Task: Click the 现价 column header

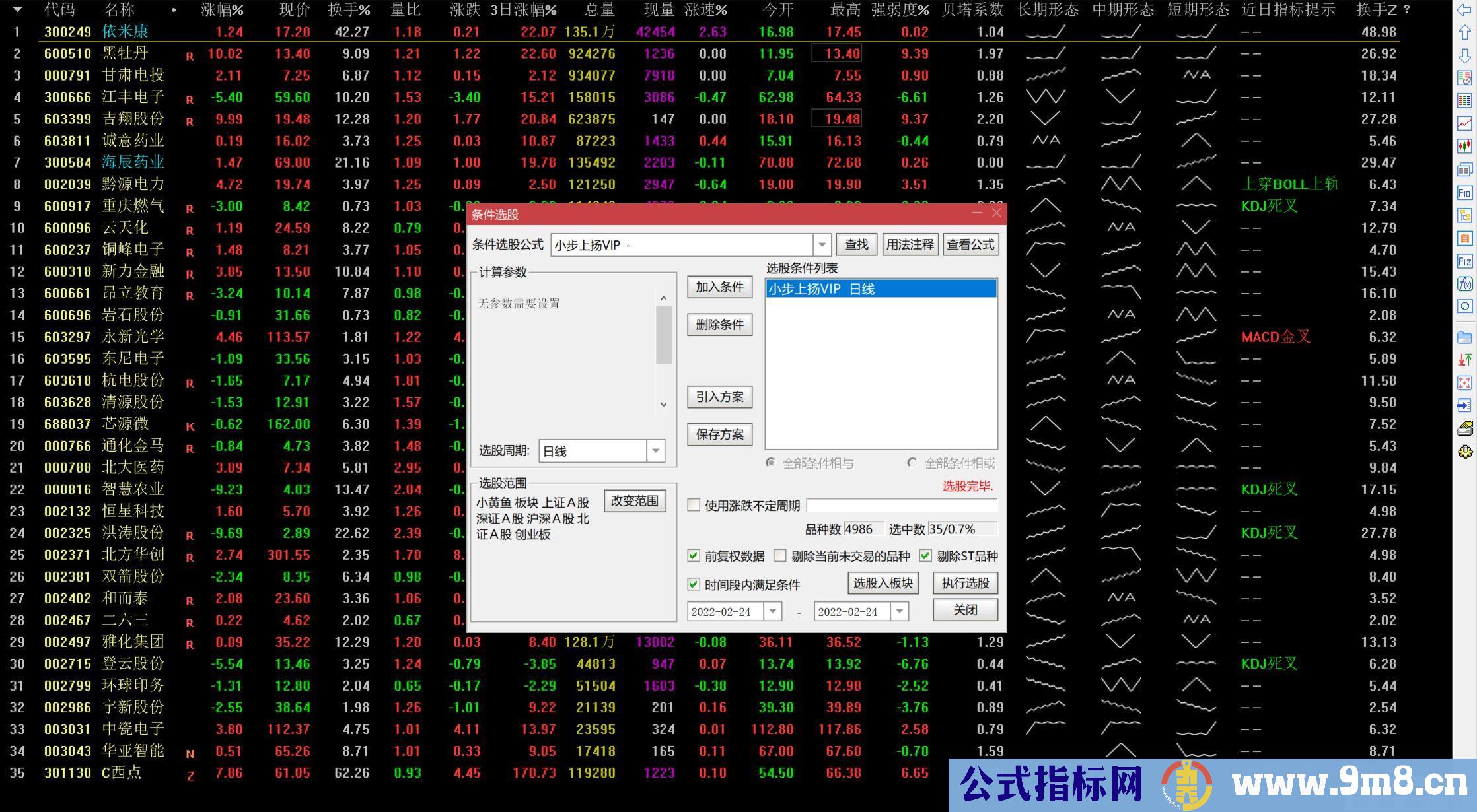Action: point(295,10)
